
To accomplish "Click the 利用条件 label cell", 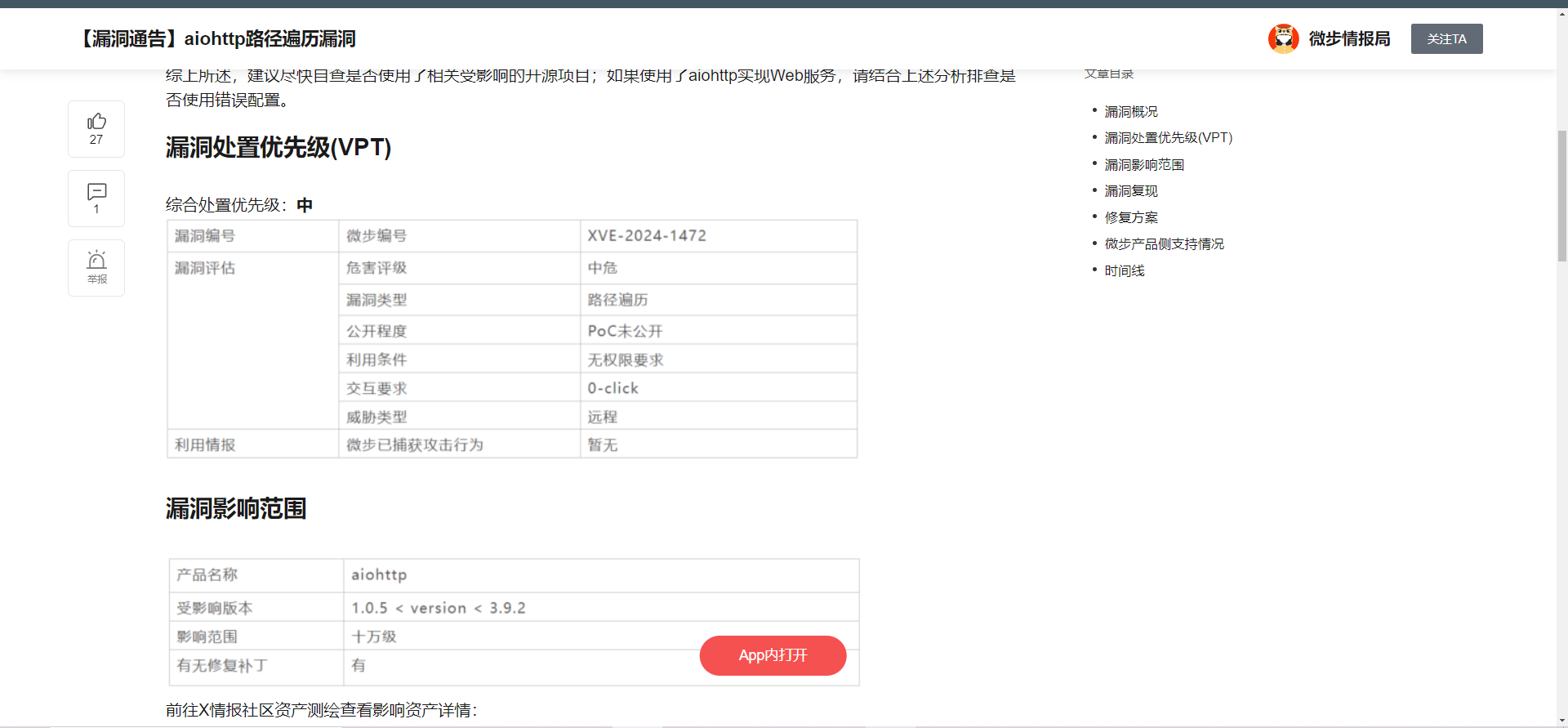I will click(x=460, y=359).
